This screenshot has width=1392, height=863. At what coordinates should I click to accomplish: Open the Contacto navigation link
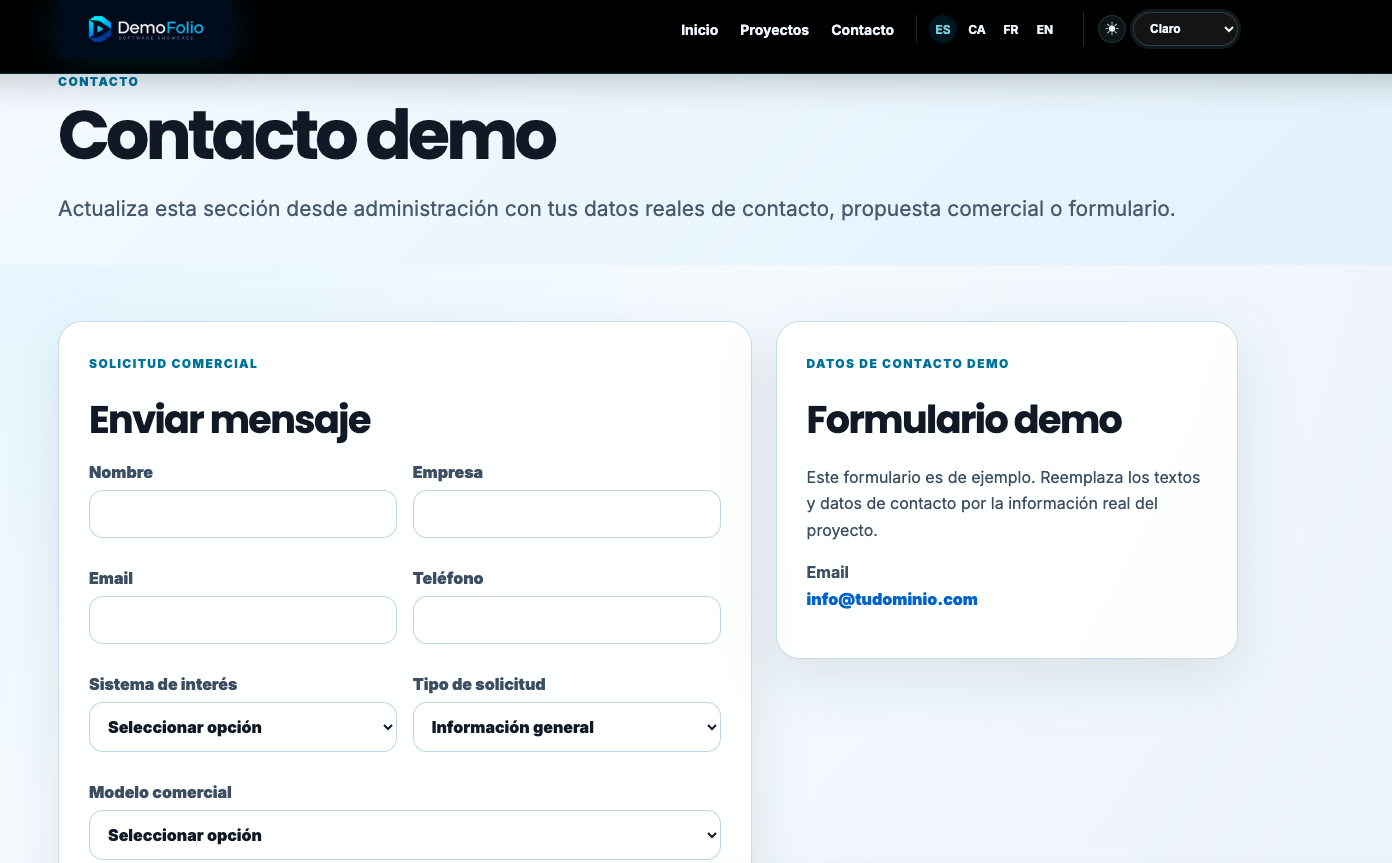click(862, 30)
